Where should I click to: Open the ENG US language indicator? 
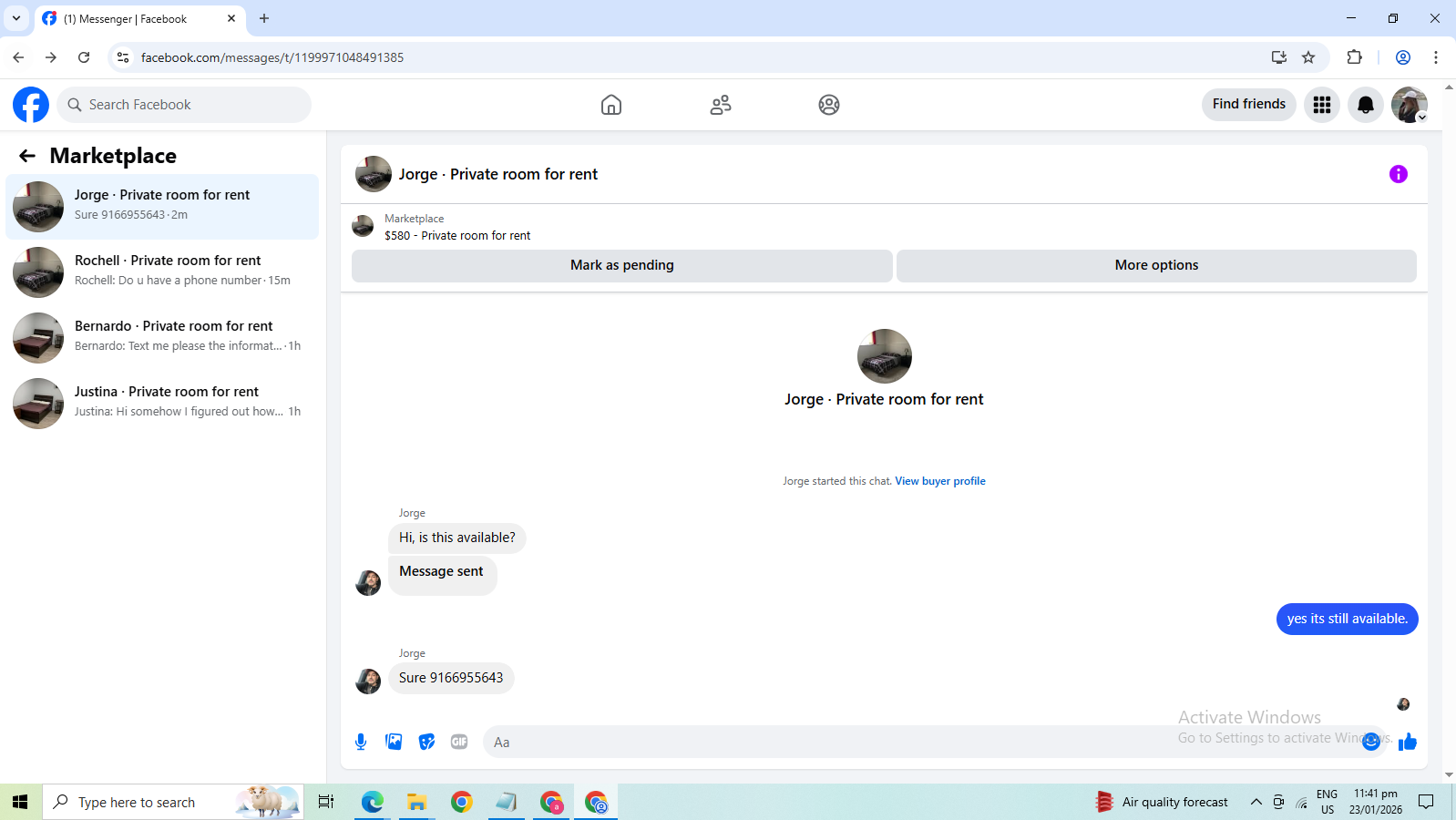[1328, 802]
